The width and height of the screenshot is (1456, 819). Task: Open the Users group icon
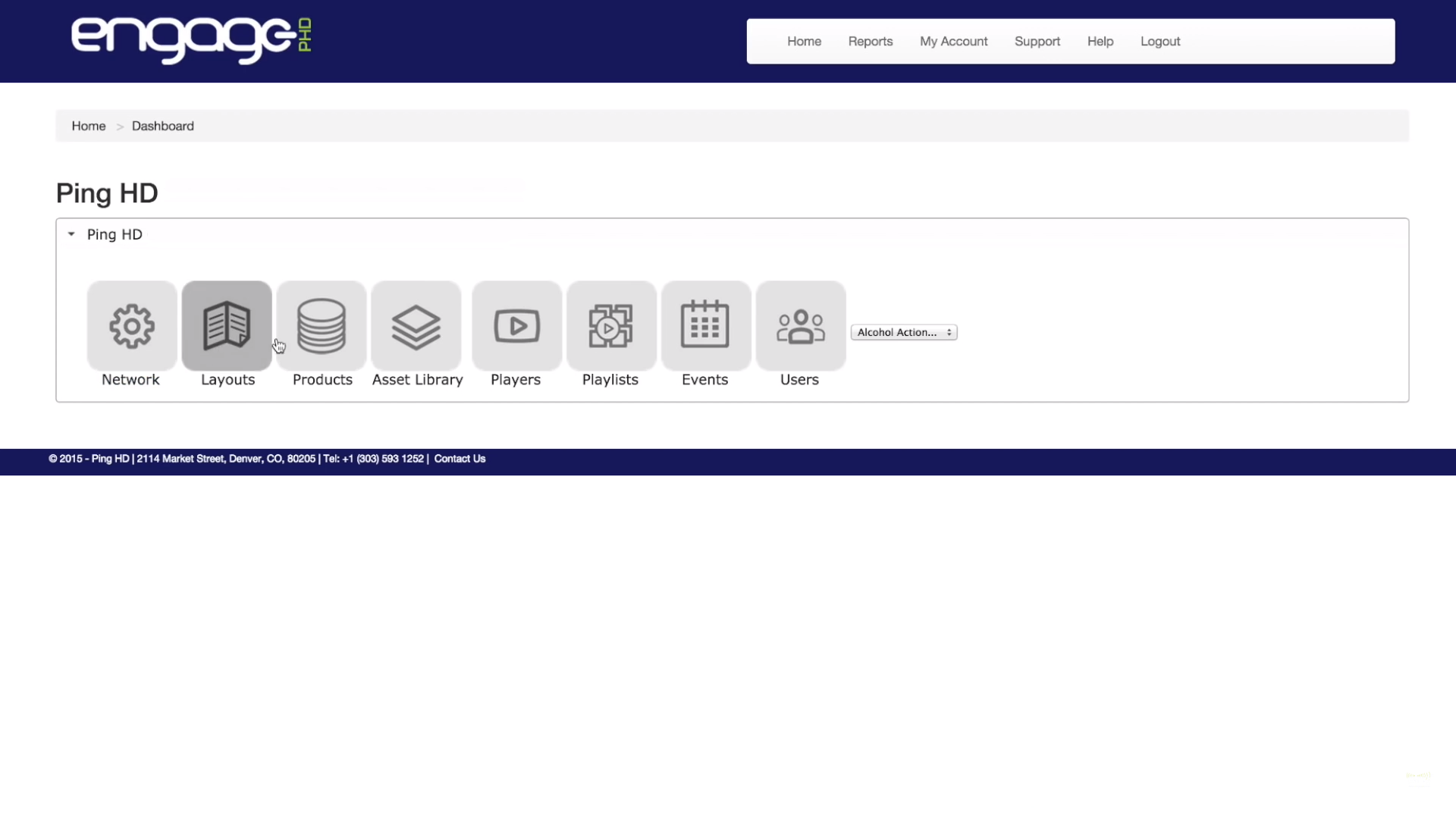800,326
